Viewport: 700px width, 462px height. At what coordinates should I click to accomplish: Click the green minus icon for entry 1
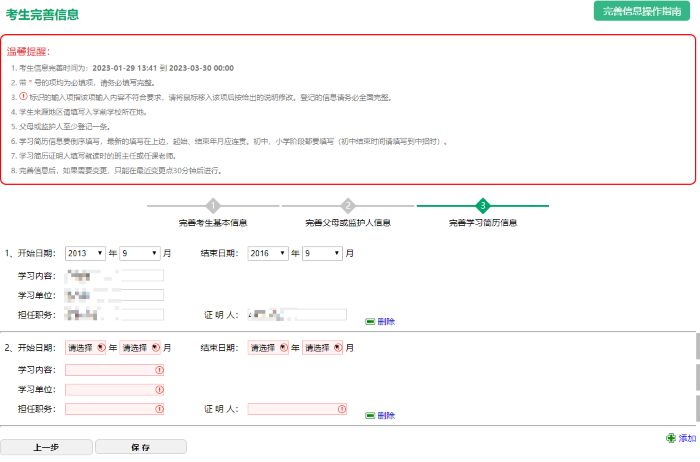coord(370,321)
